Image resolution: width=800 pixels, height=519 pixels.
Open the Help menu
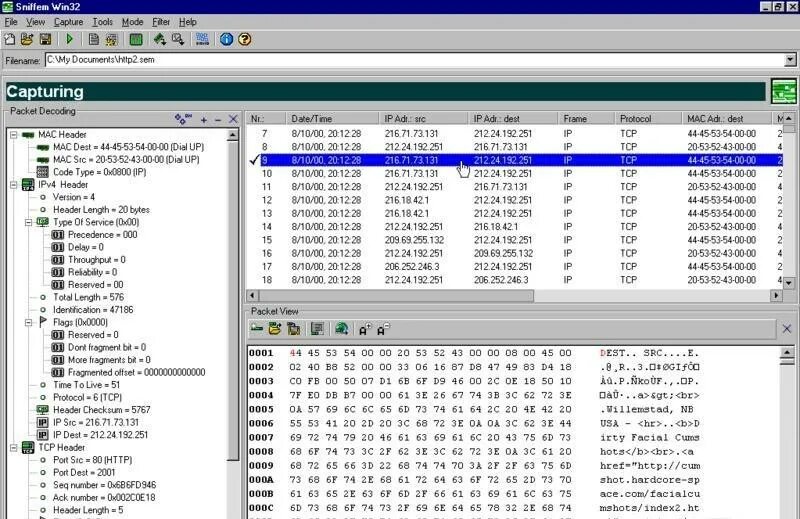pyautogui.click(x=188, y=22)
